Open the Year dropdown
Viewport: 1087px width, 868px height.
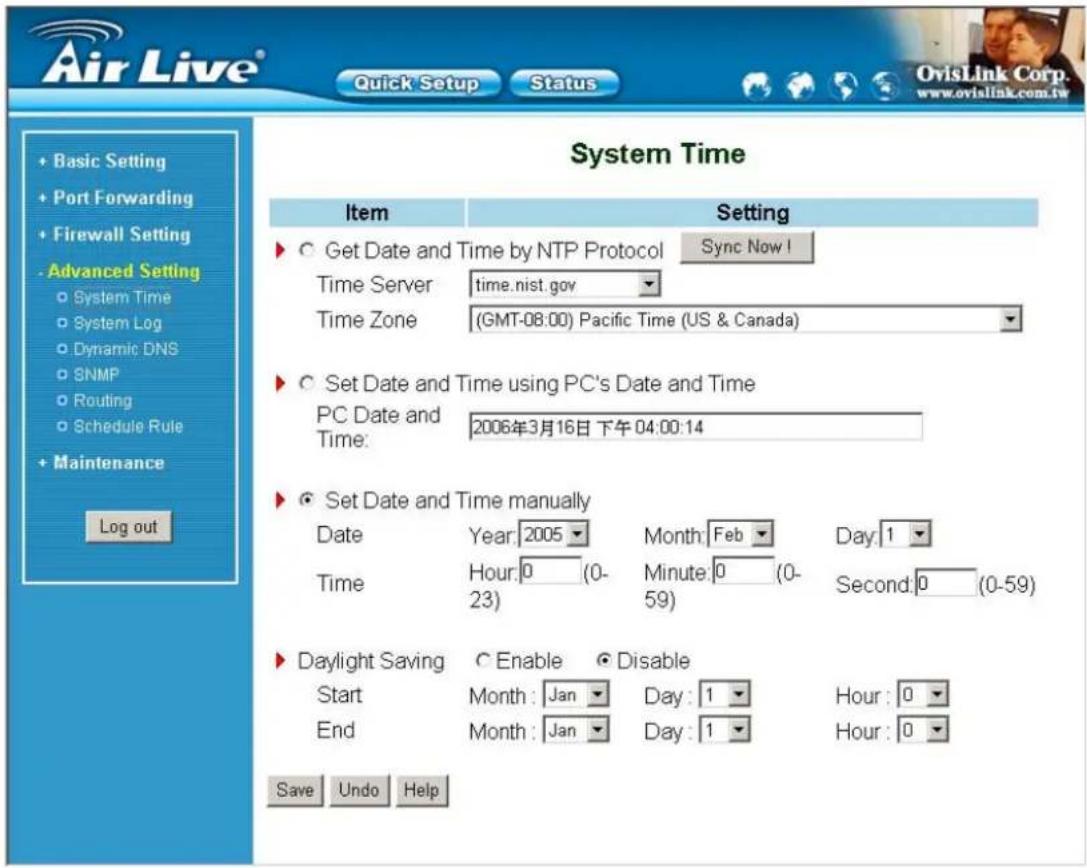point(553,535)
